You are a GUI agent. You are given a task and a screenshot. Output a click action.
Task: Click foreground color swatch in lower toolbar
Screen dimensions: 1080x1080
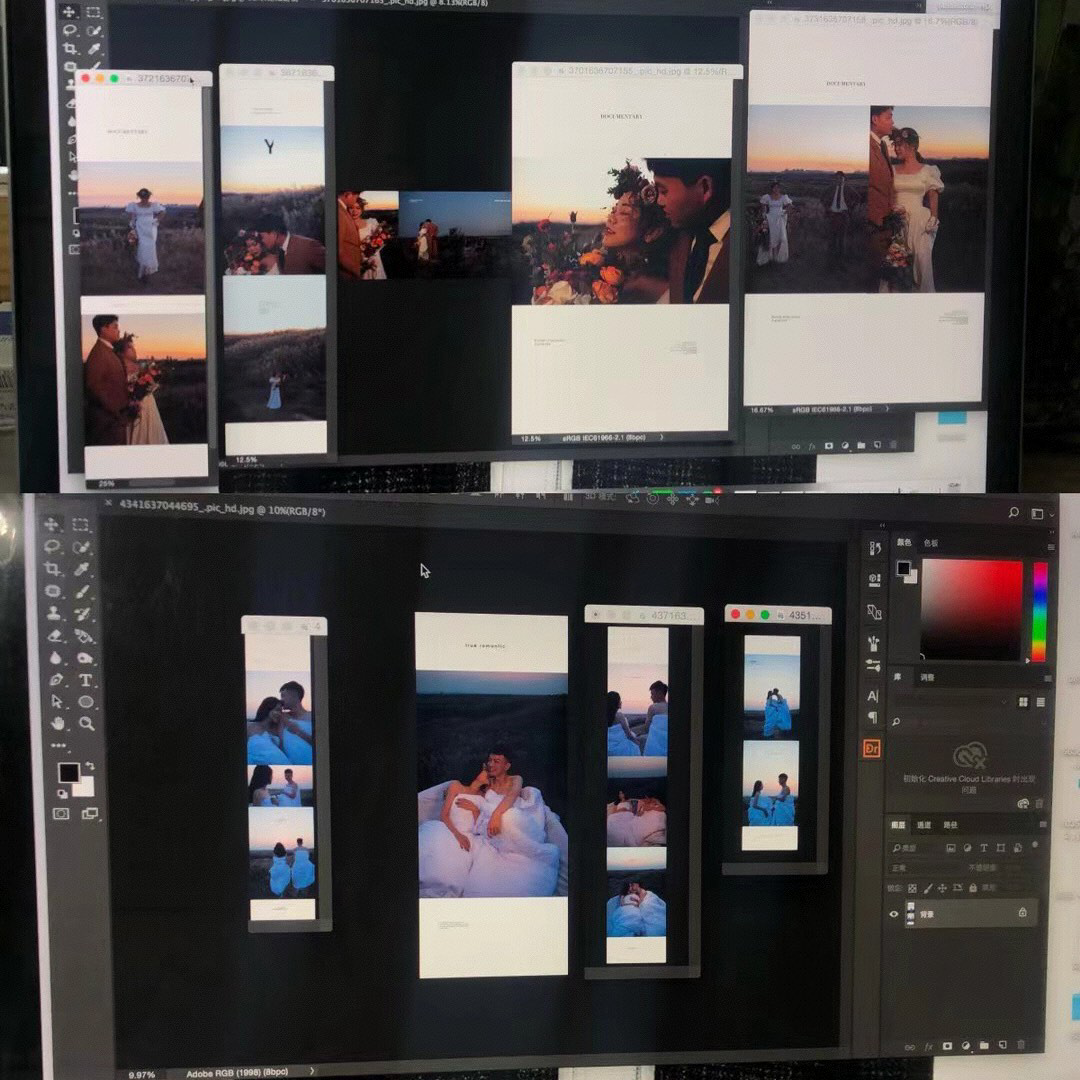pos(68,773)
